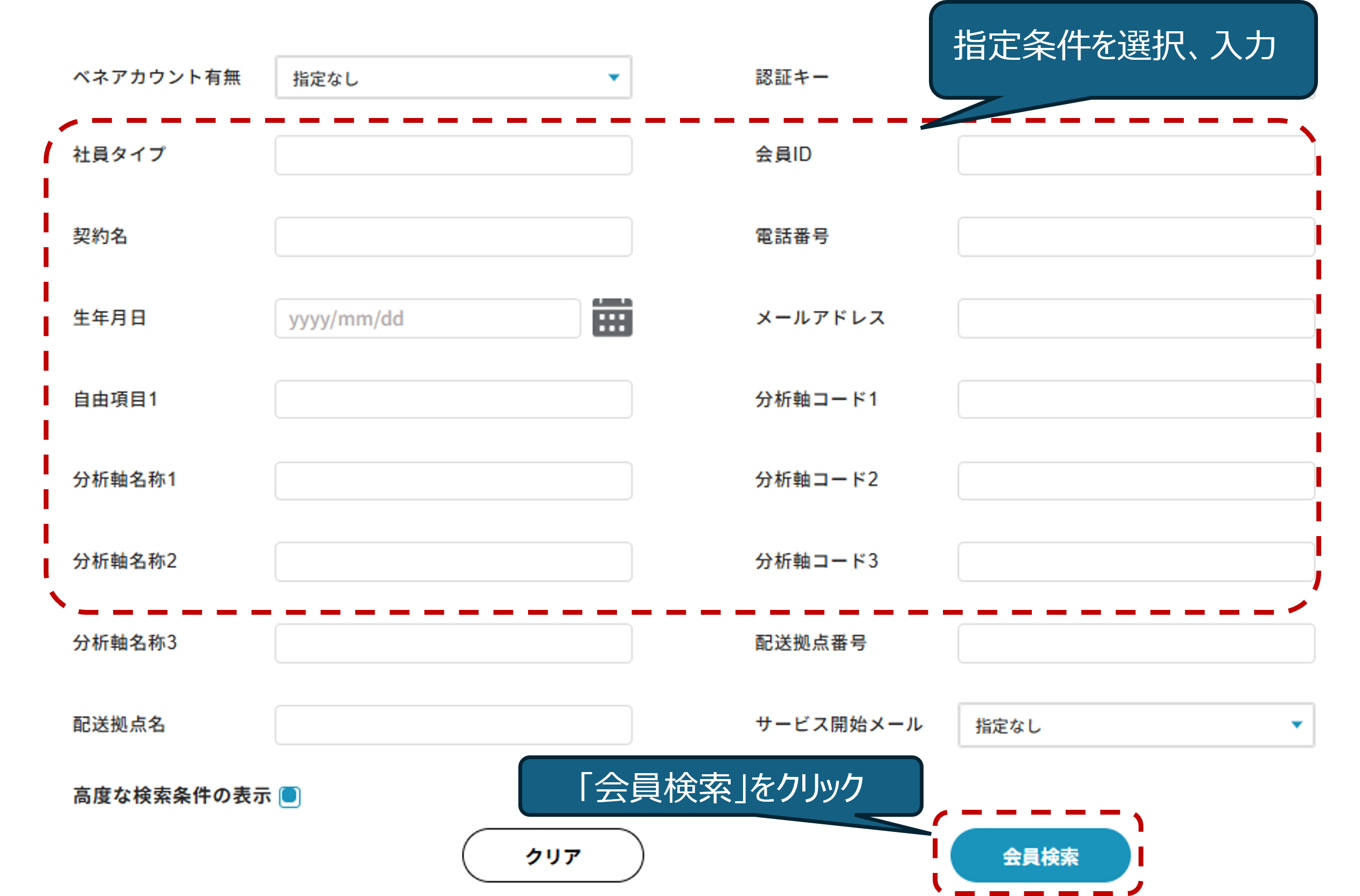Open the birth date calendar picker icon
1360x896 pixels.
(x=612, y=318)
